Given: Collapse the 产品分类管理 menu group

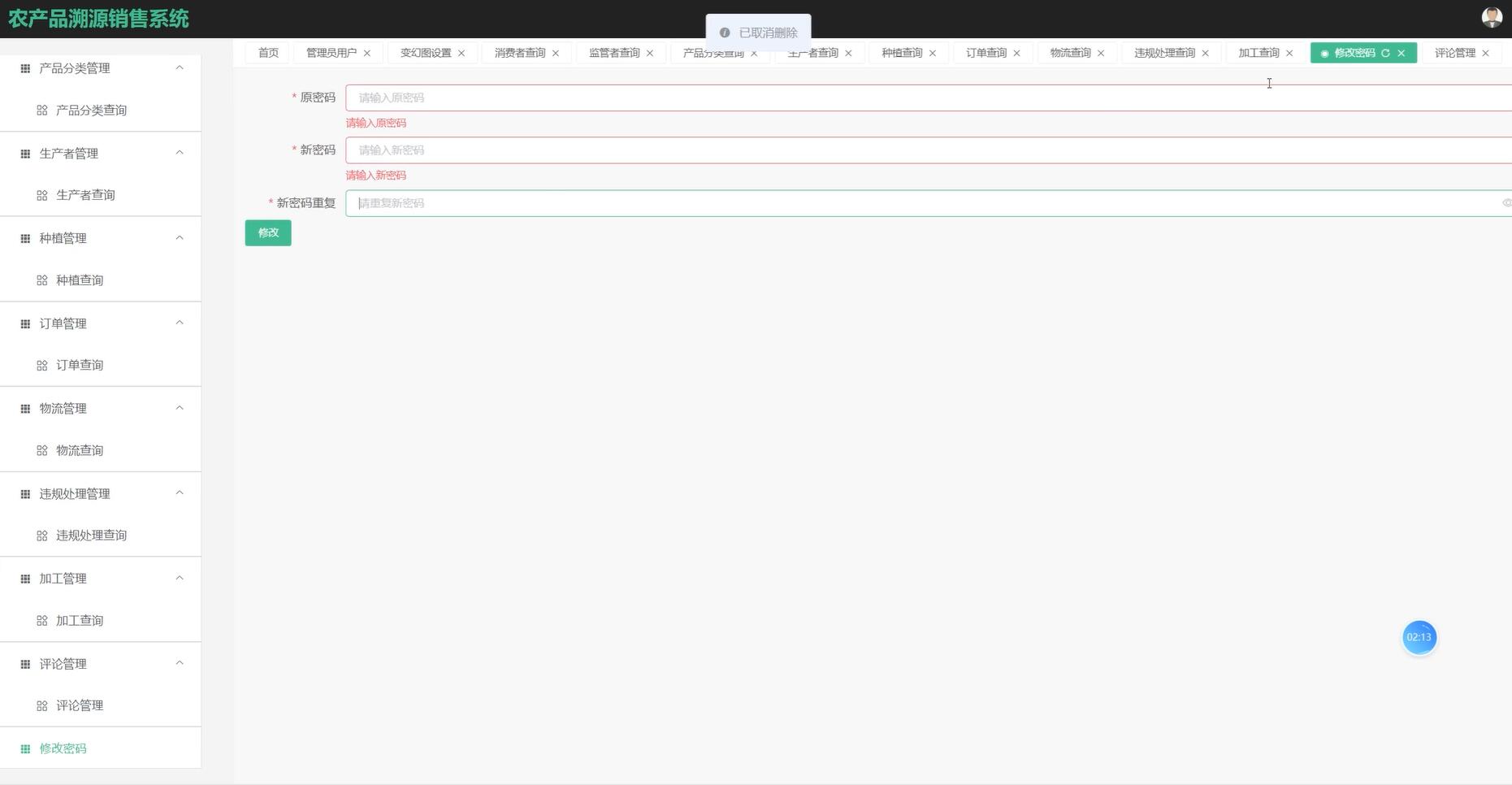Looking at the screenshot, I should pyautogui.click(x=180, y=68).
